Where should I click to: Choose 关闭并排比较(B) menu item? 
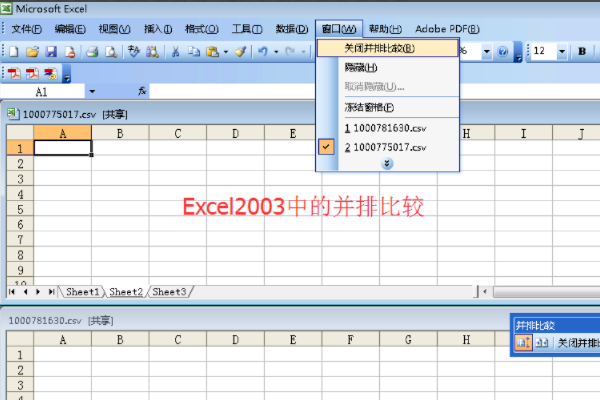388,48
